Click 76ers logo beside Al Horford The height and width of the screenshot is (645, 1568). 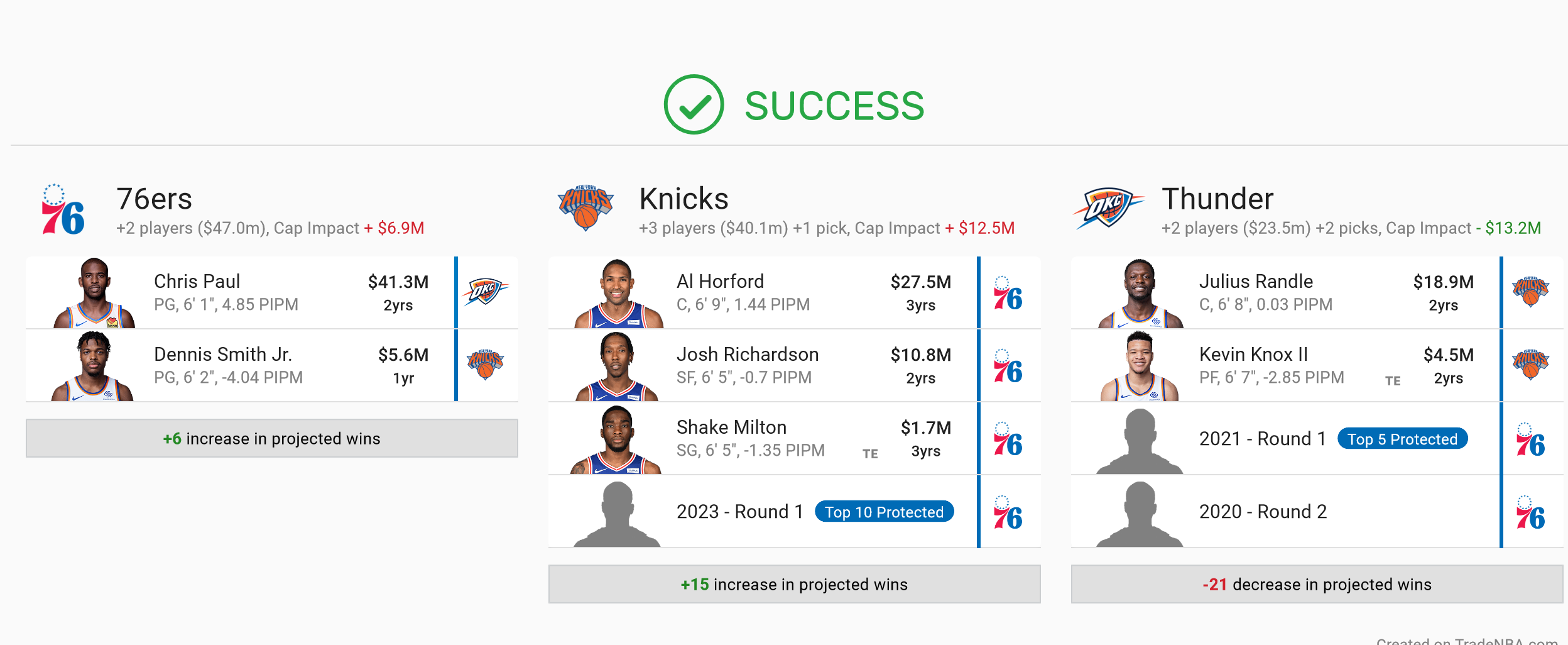[1008, 293]
